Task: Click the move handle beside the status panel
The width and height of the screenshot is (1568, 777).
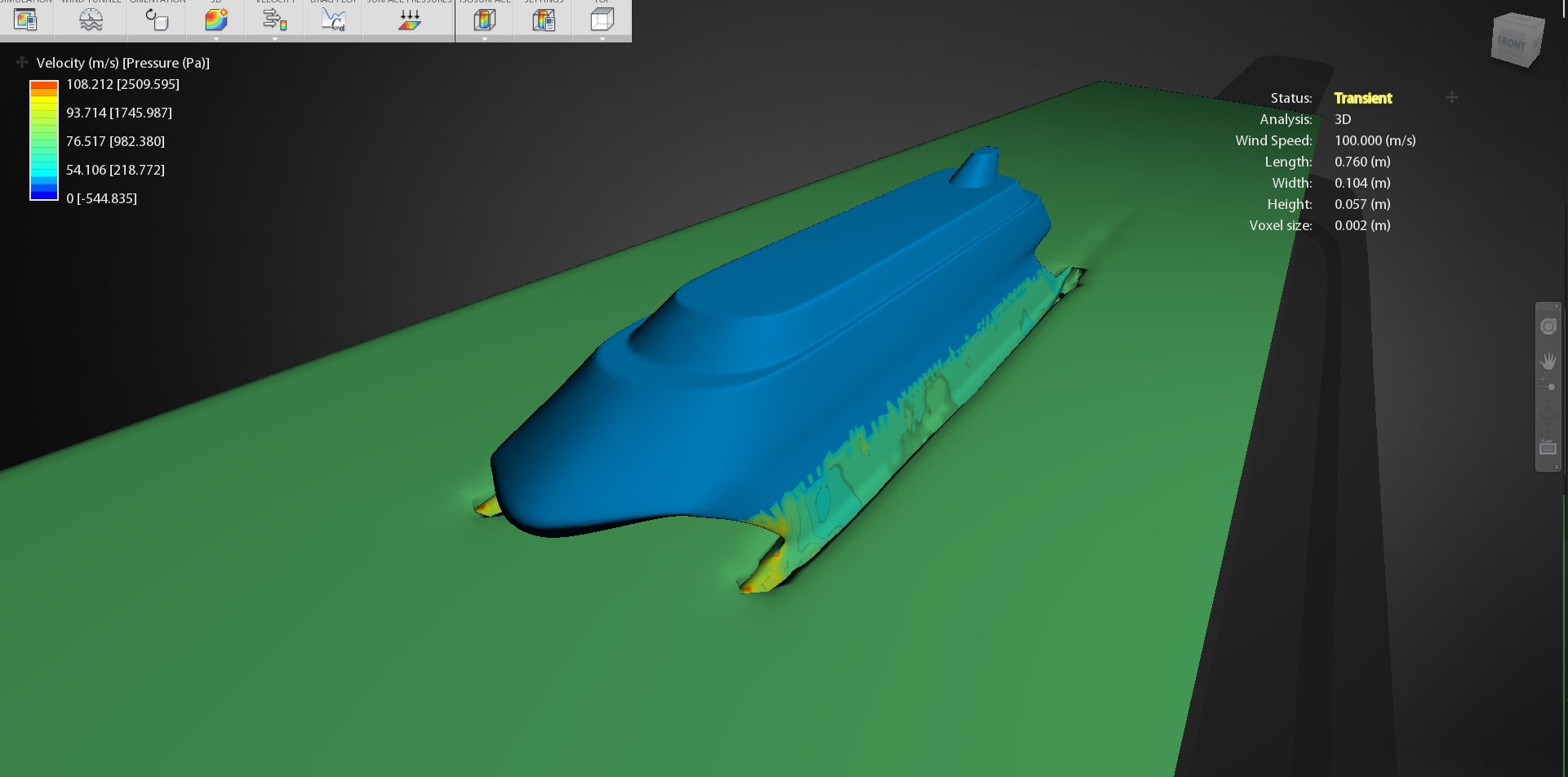Action: click(x=1452, y=97)
